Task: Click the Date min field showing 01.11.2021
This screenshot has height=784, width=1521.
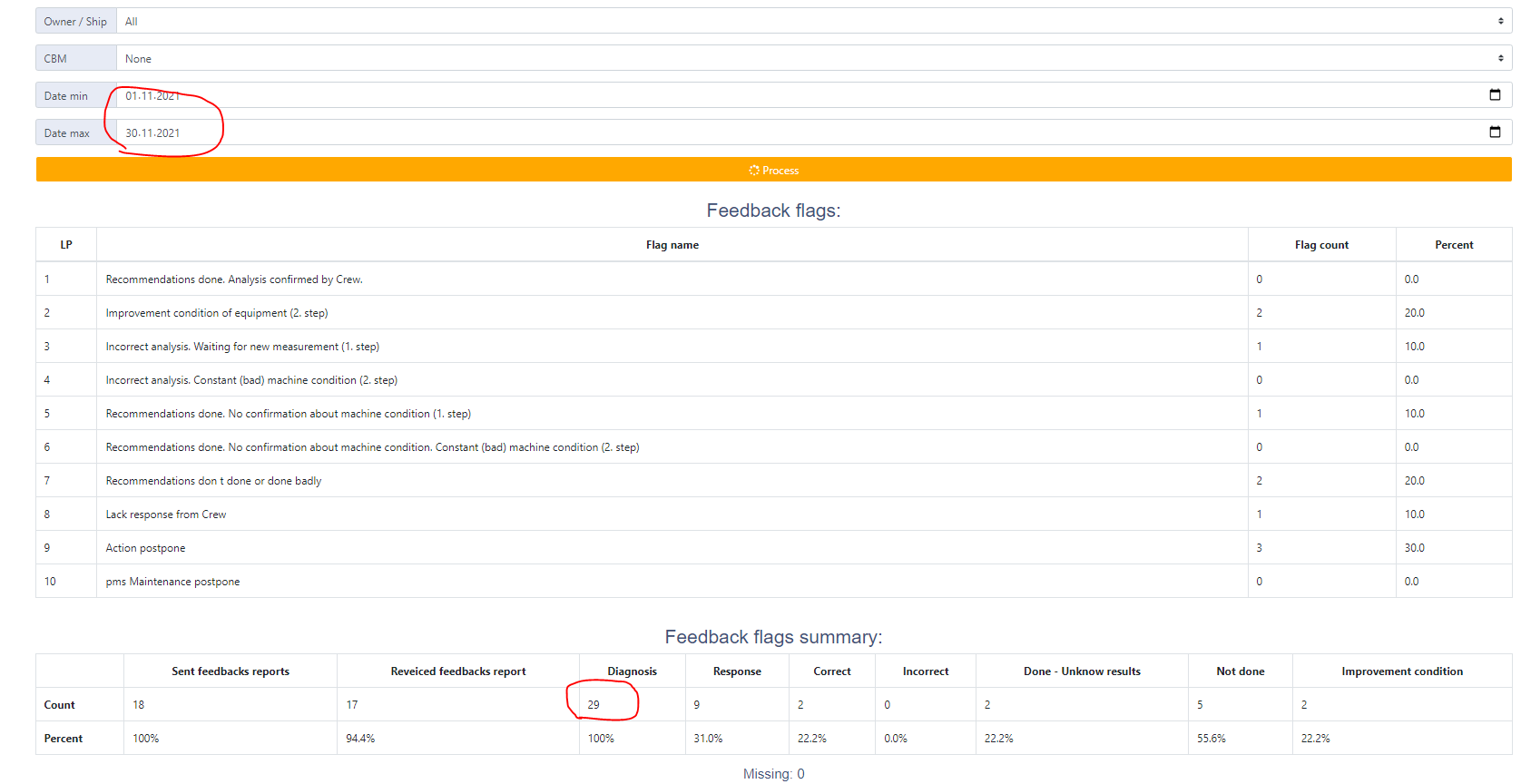Action: tap(152, 95)
